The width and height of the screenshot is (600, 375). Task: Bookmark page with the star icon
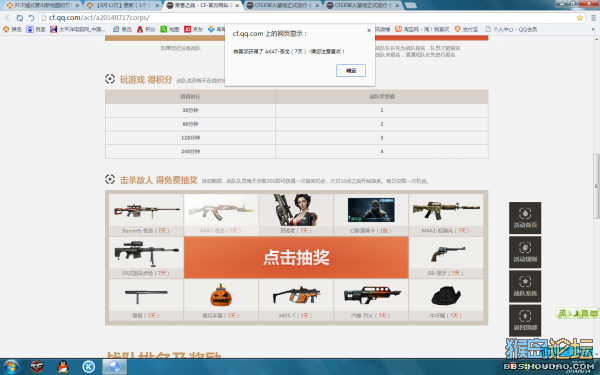tap(580, 18)
